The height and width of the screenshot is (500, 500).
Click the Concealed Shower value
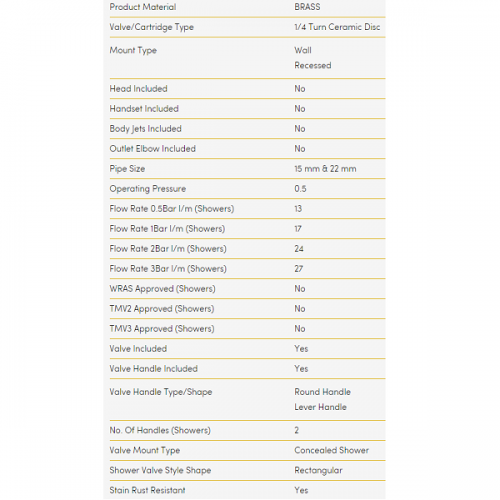click(x=331, y=450)
